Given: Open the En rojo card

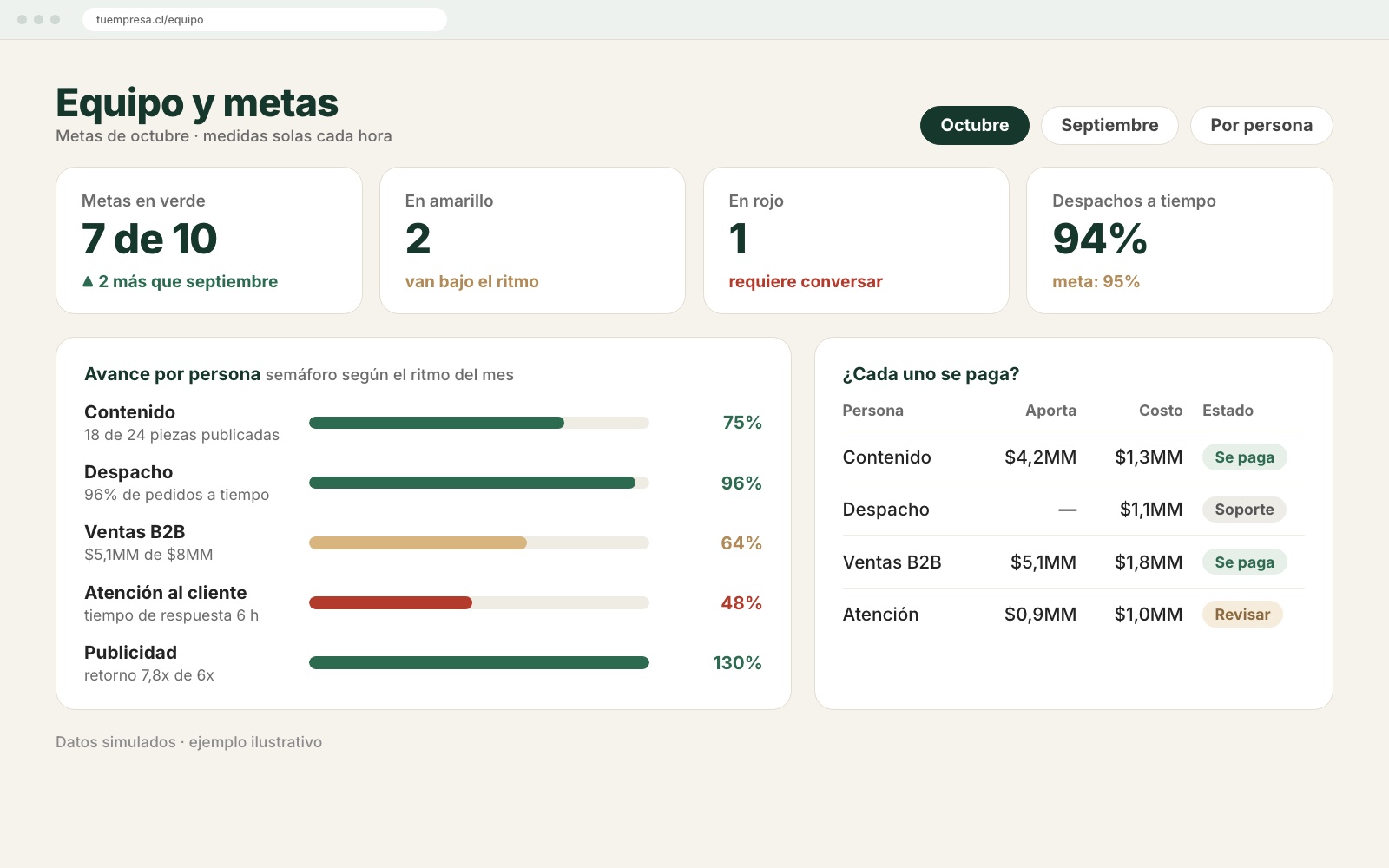Looking at the screenshot, I should tap(856, 240).
